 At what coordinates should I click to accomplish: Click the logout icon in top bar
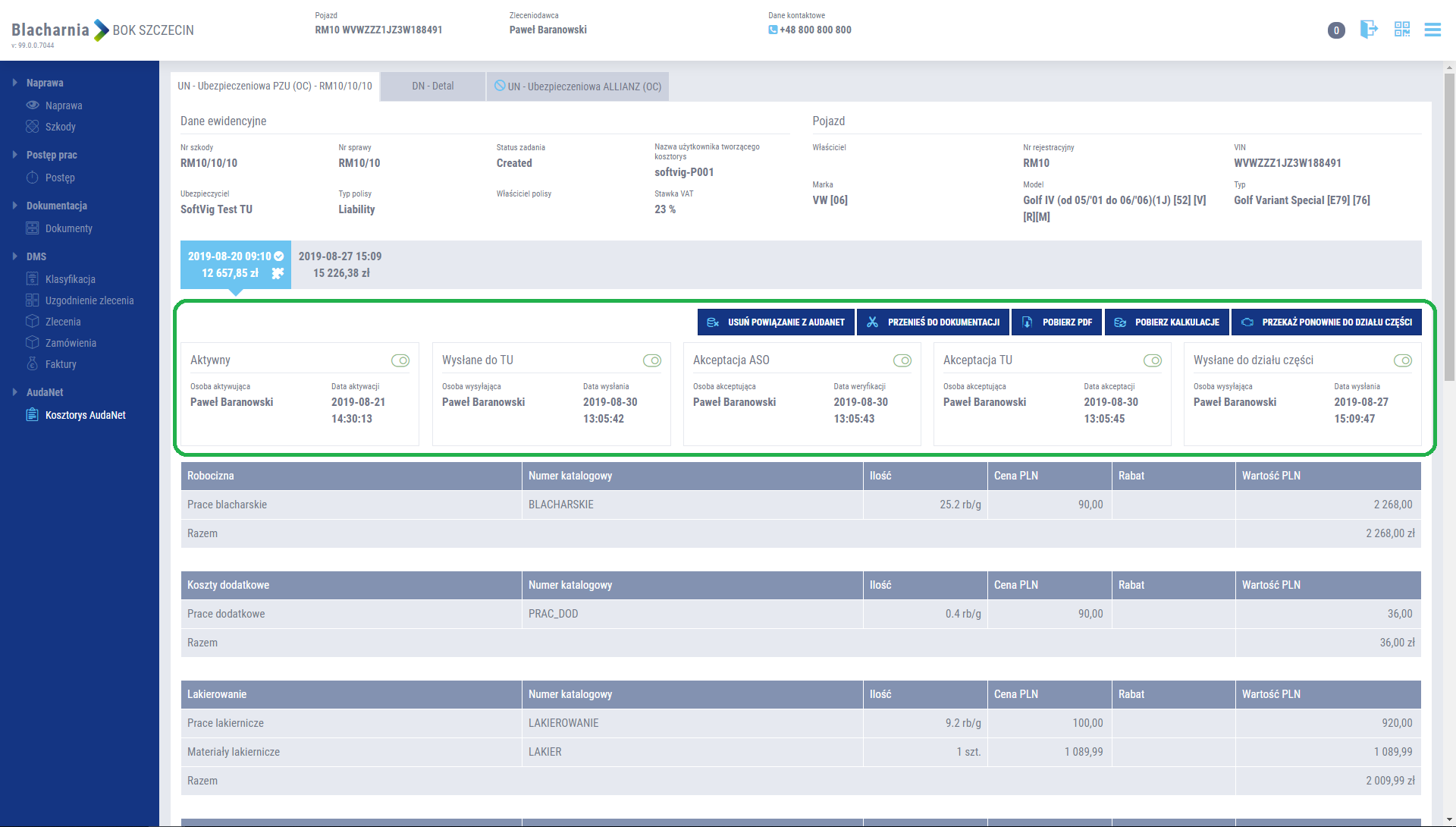pyautogui.click(x=1368, y=30)
